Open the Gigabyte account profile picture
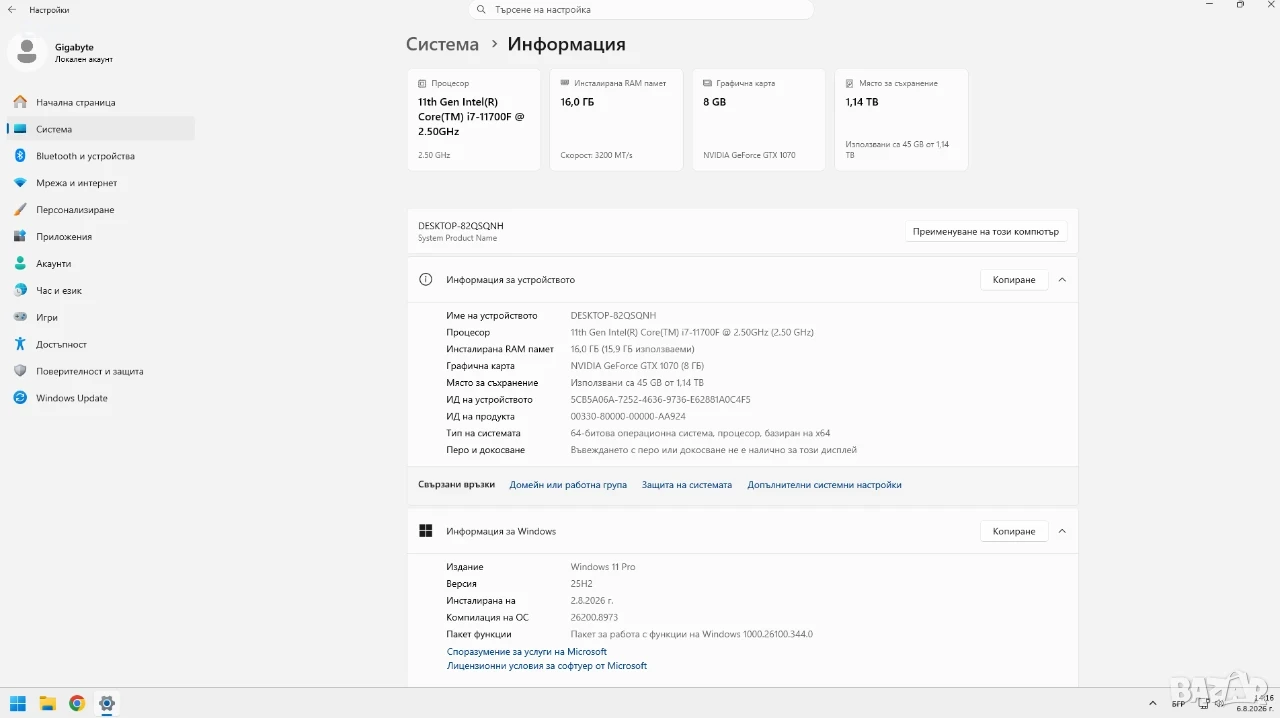 [x=26, y=52]
